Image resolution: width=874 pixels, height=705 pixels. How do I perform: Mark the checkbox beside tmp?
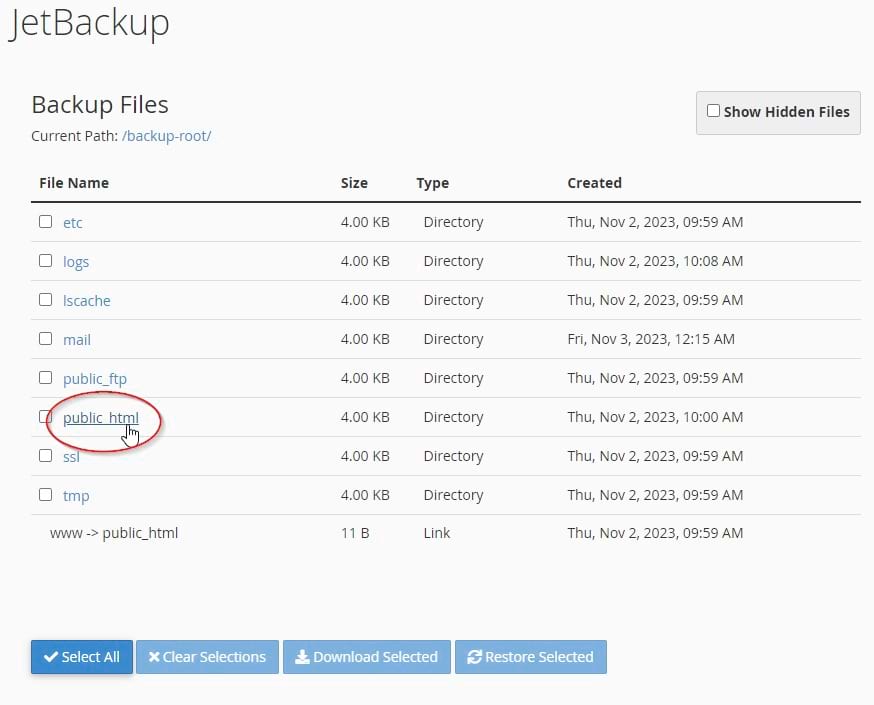click(45, 495)
